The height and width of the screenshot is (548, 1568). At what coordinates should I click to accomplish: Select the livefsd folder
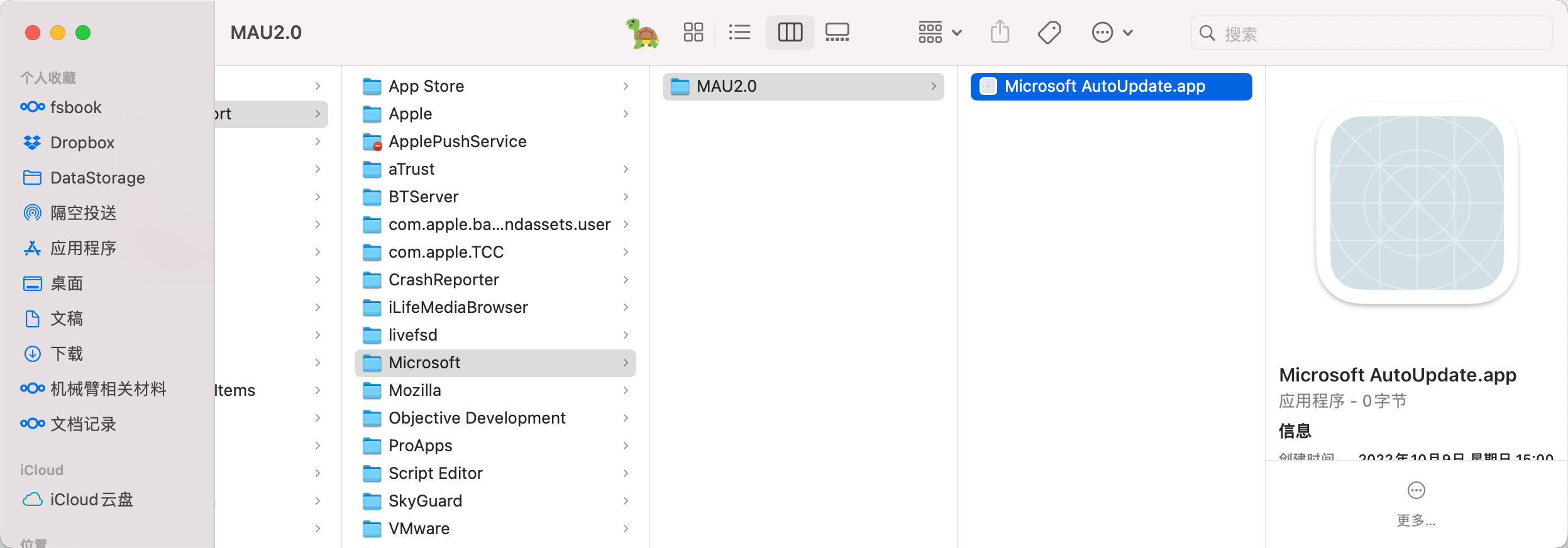(495, 335)
